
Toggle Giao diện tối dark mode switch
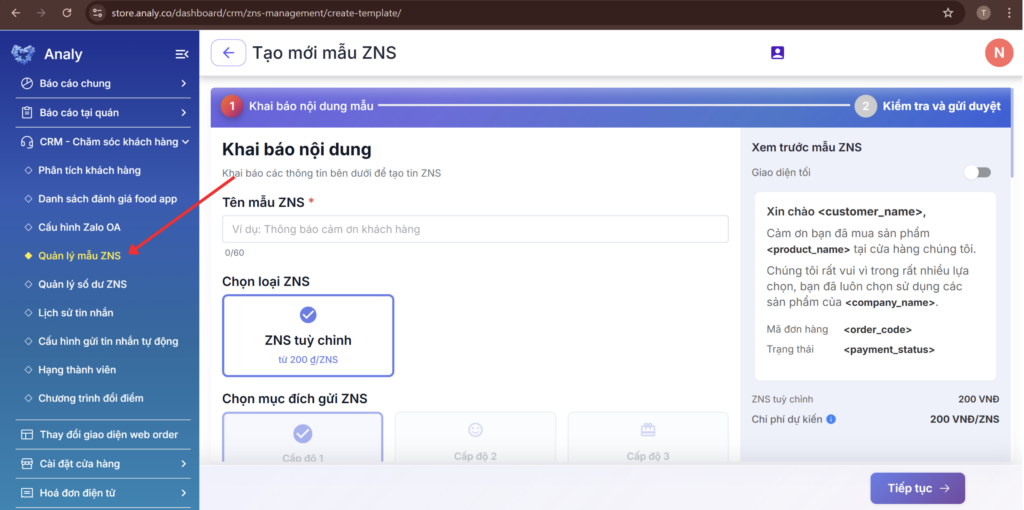[x=977, y=172]
